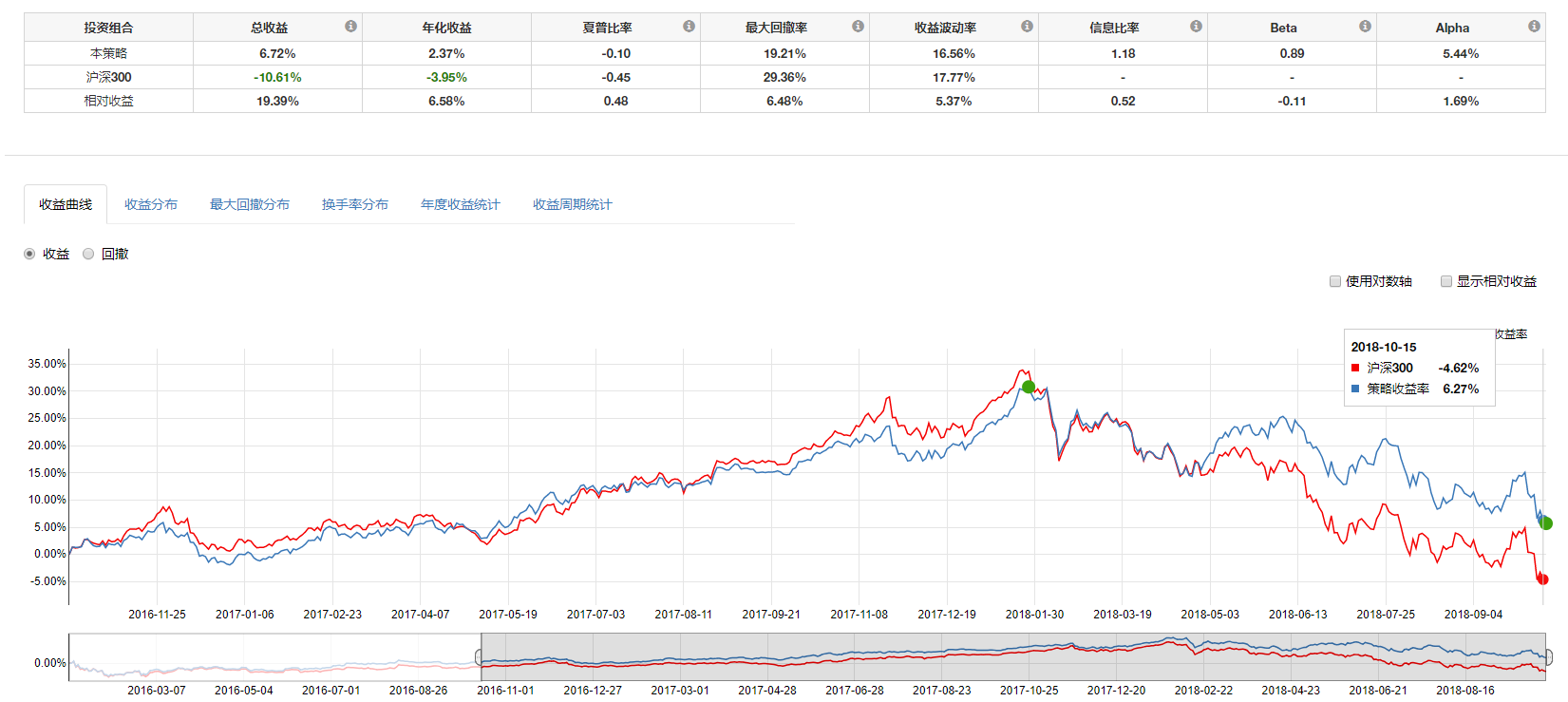Screen dimensions: 1568x702
Task: Open the 换手率分布 tab
Action: [355, 204]
